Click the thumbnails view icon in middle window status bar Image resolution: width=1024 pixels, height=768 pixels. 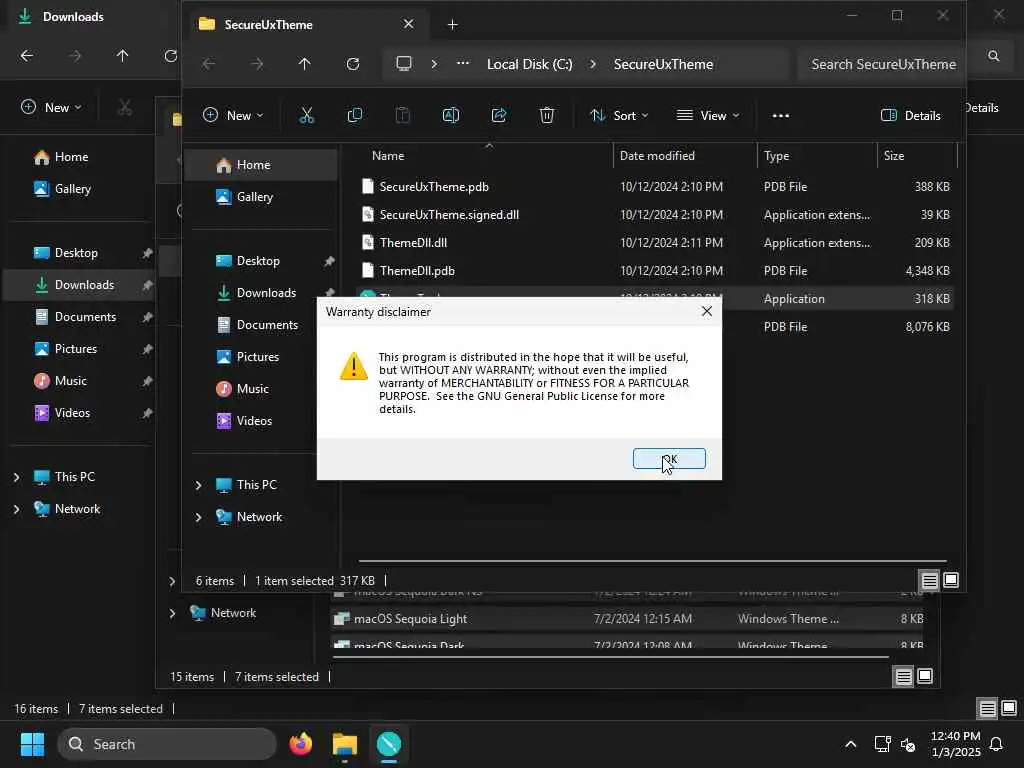click(925, 677)
